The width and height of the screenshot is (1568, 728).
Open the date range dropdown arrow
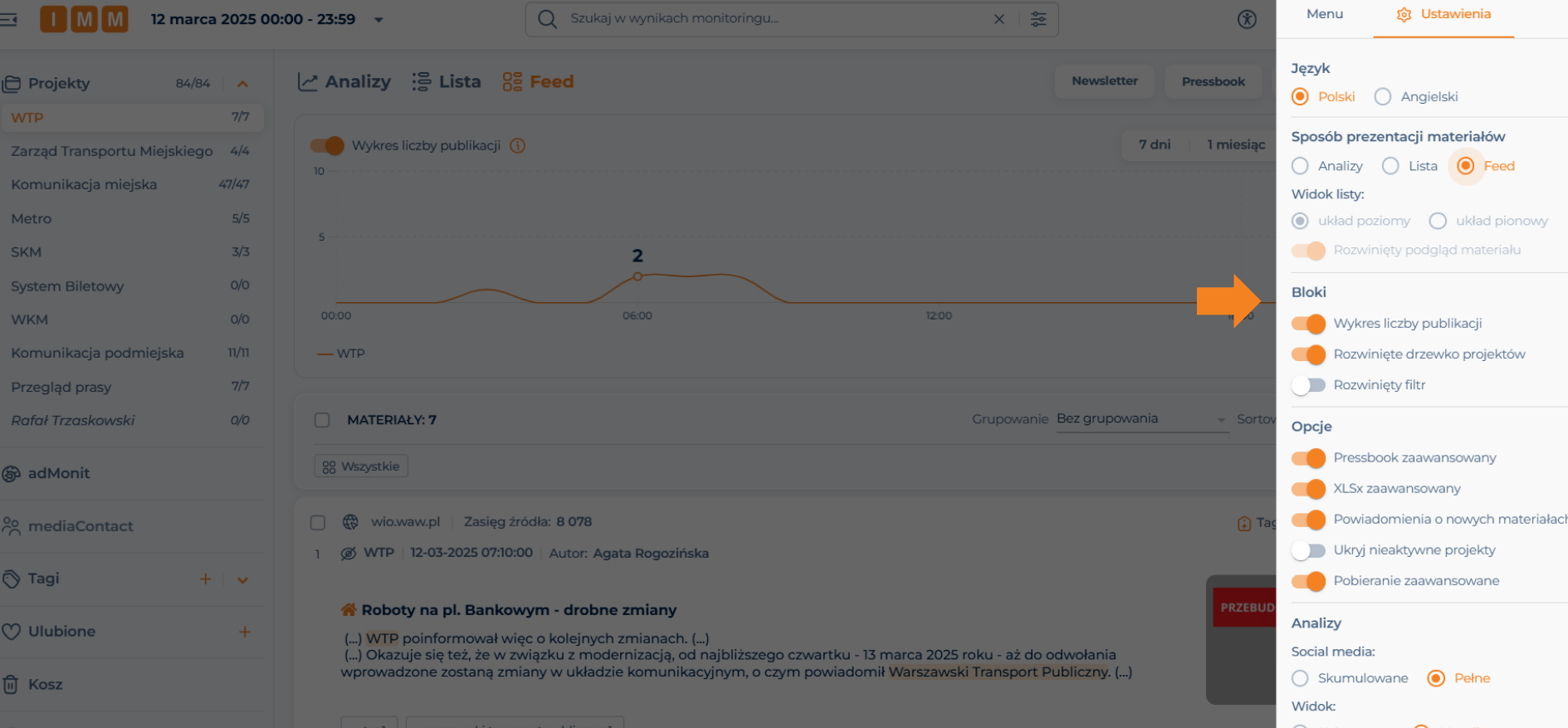[x=379, y=20]
